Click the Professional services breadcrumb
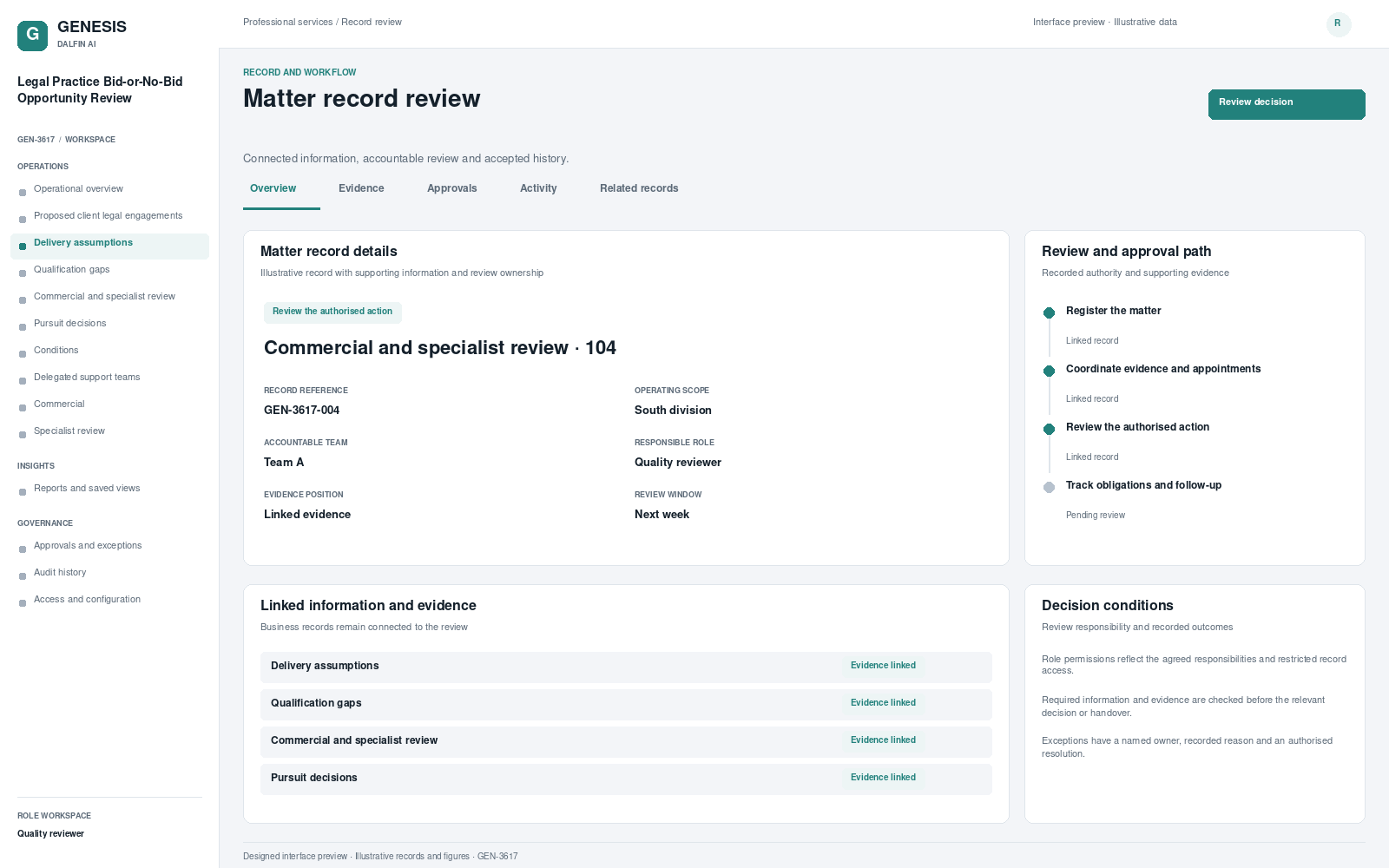Viewport: 1389px width, 868px height. 287,23
